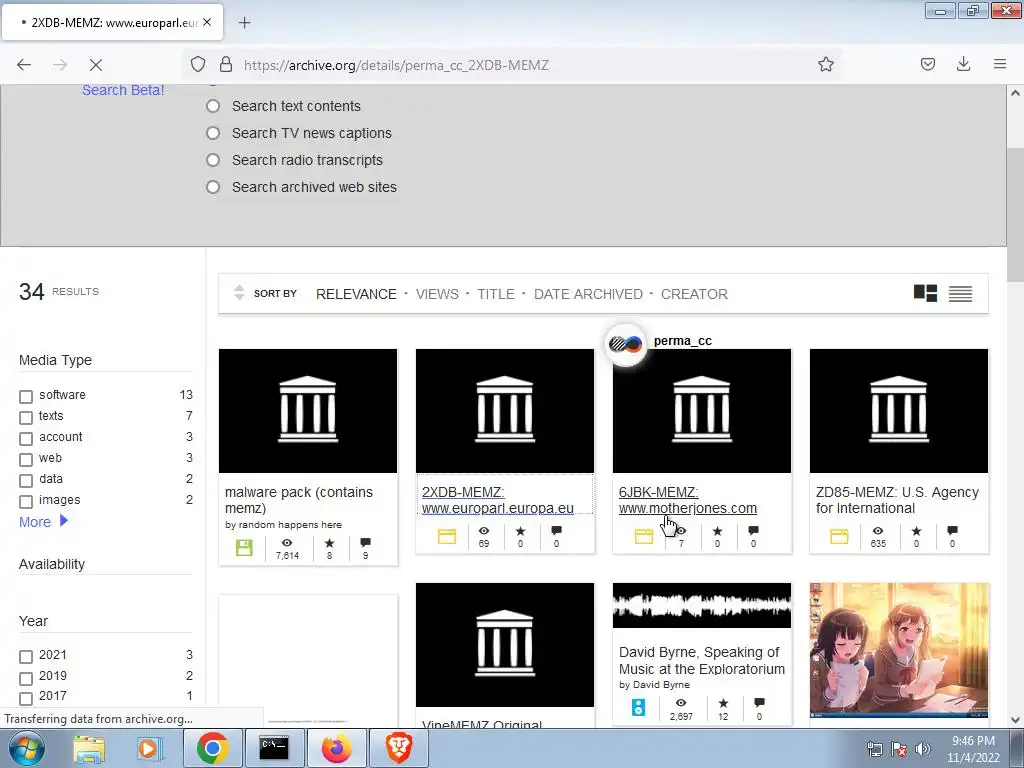The width and height of the screenshot is (1024, 768).
Task: Open Firefox downloads panel
Action: point(963,65)
